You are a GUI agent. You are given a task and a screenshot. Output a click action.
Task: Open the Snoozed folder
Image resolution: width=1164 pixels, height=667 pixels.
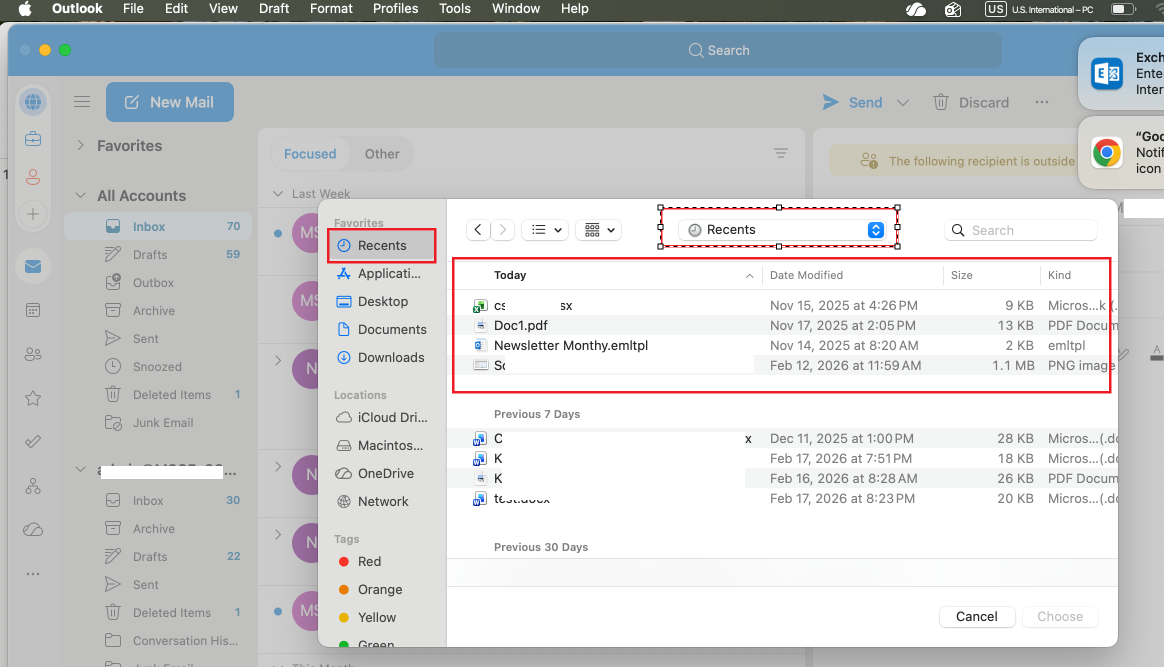click(158, 367)
